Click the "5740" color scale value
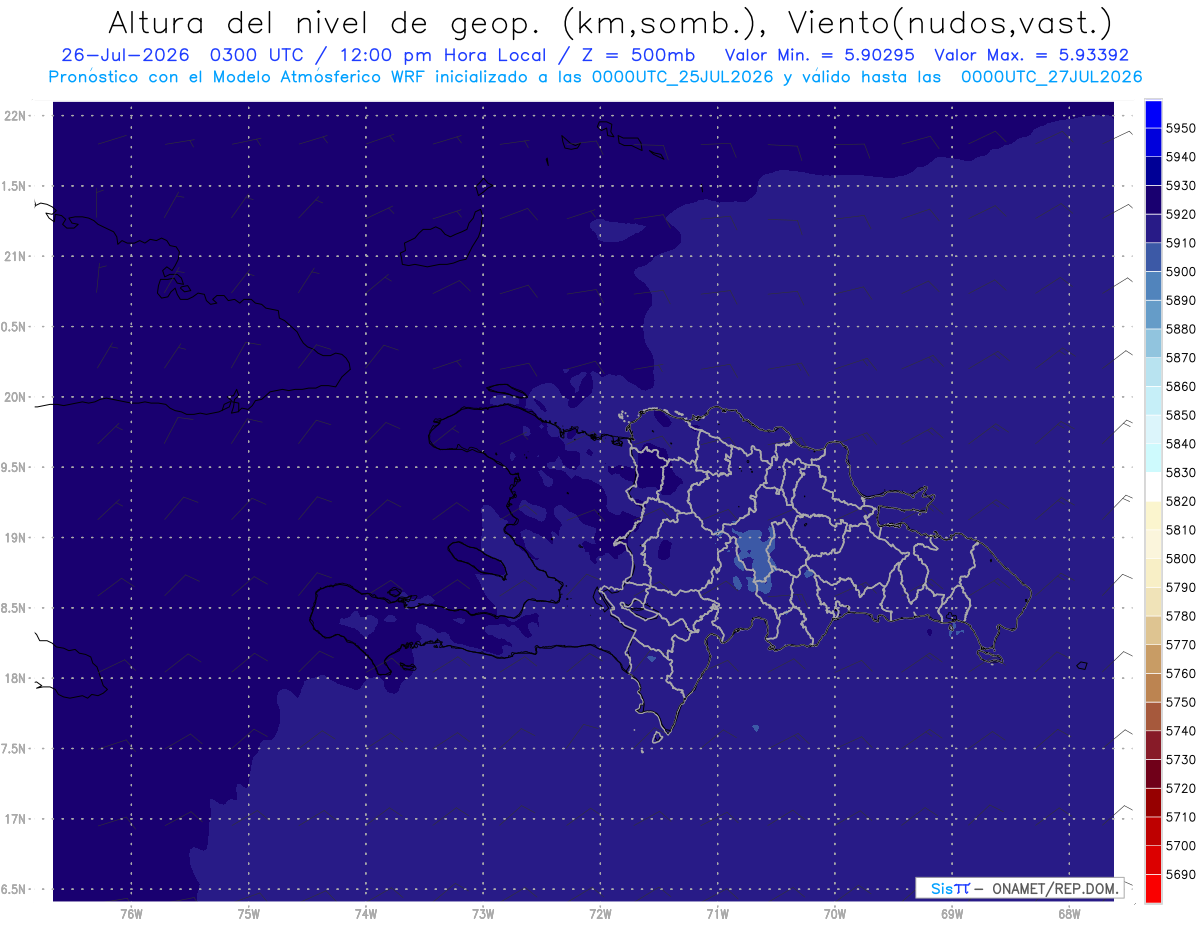1200x927 pixels. tap(1181, 731)
